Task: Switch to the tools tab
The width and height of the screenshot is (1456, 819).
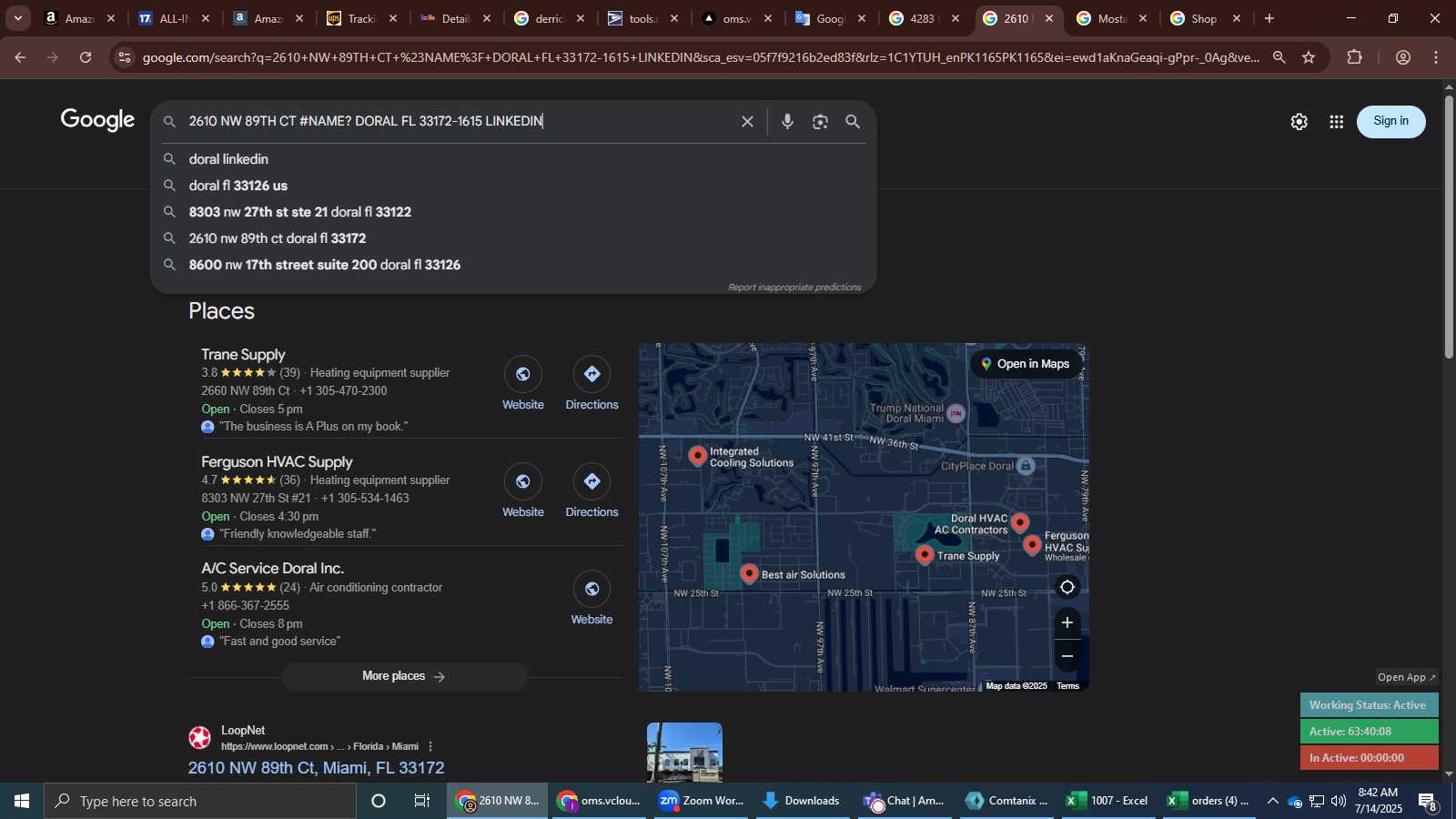Action: click(x=642, y=18)
